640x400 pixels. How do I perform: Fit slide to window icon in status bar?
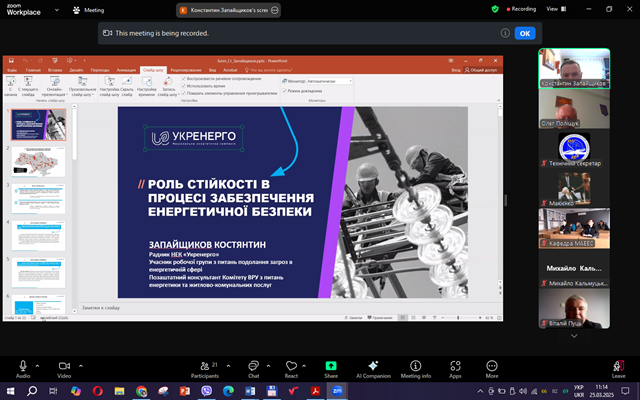coord(499,318)
